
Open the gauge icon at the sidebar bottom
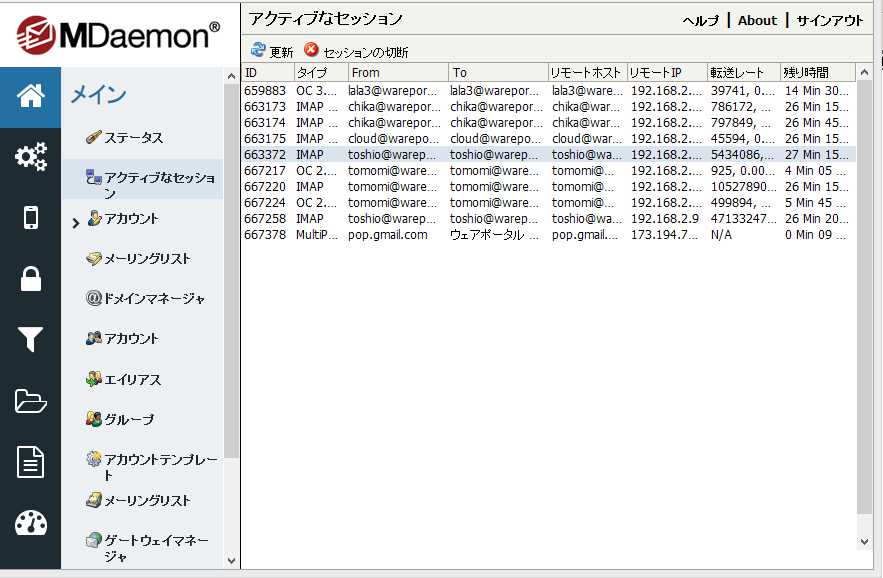point(30,522)
